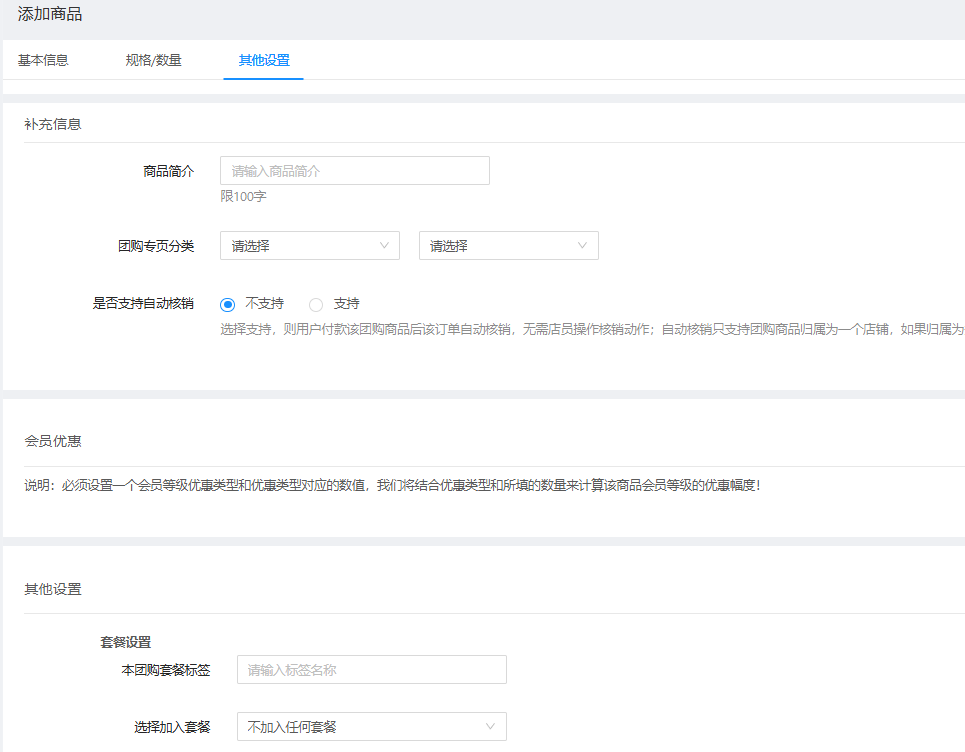Viewport: 965px width, 752px height.
Task: Select the 其他设置 tab
Action: click(264, 60)
